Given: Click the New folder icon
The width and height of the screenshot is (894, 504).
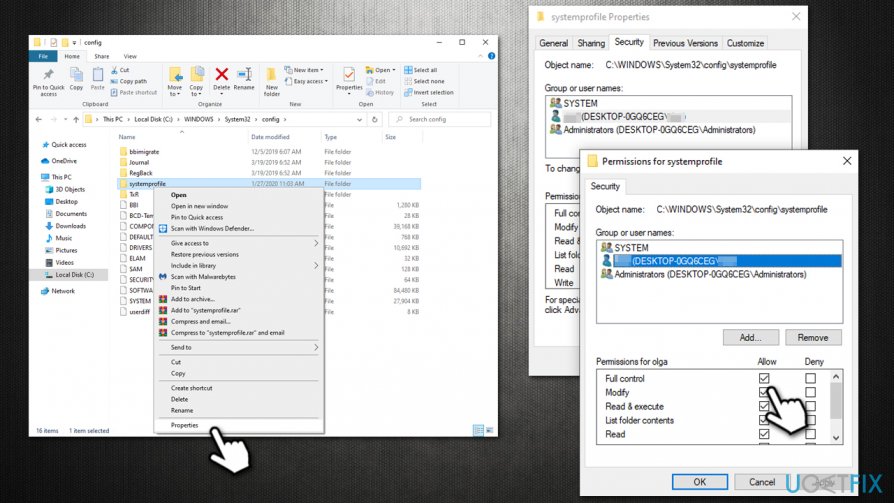Looking at the screenshot, I should point(271,75).
